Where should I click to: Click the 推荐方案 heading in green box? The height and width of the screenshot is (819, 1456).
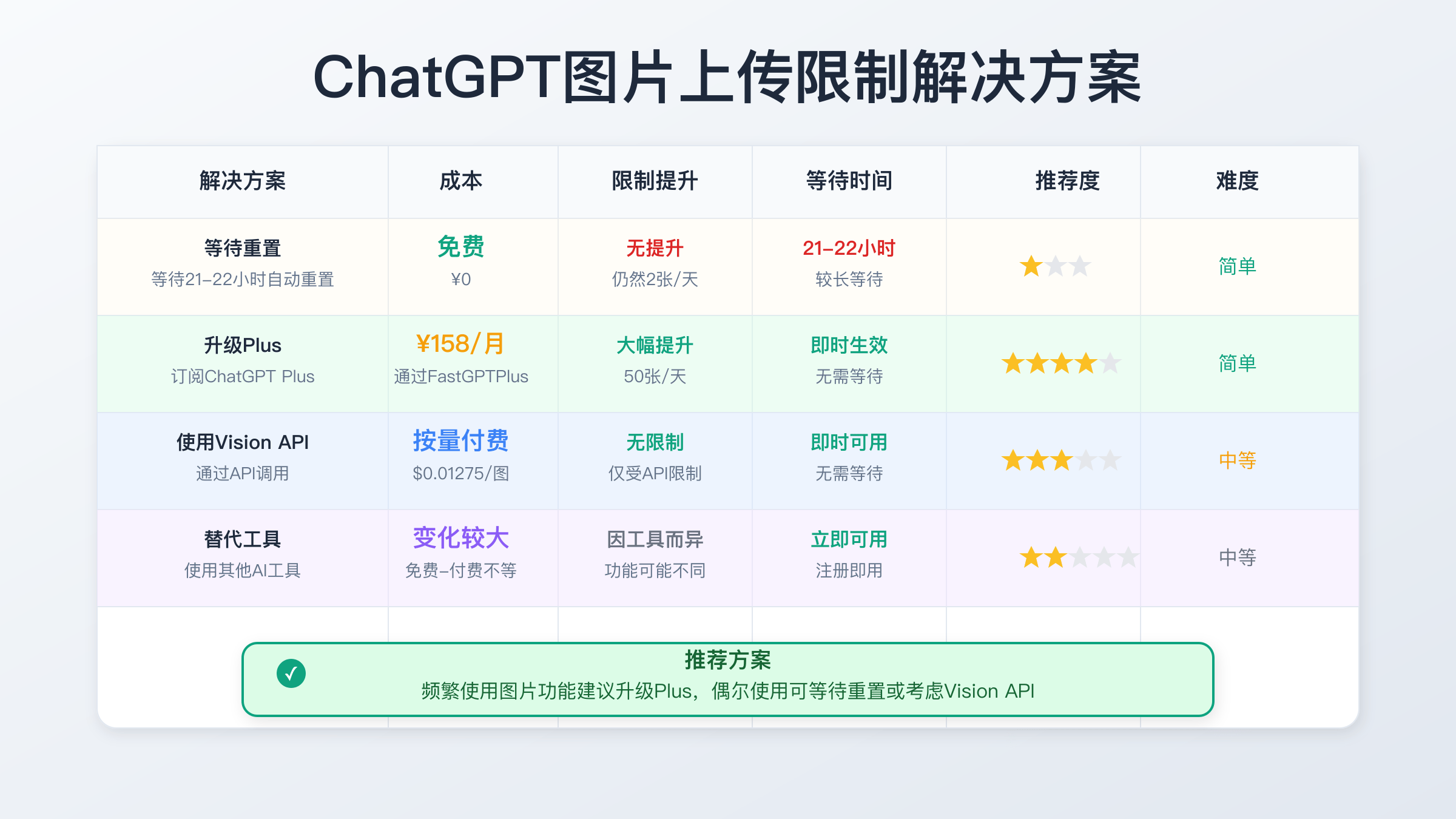(x=728, y=660)
